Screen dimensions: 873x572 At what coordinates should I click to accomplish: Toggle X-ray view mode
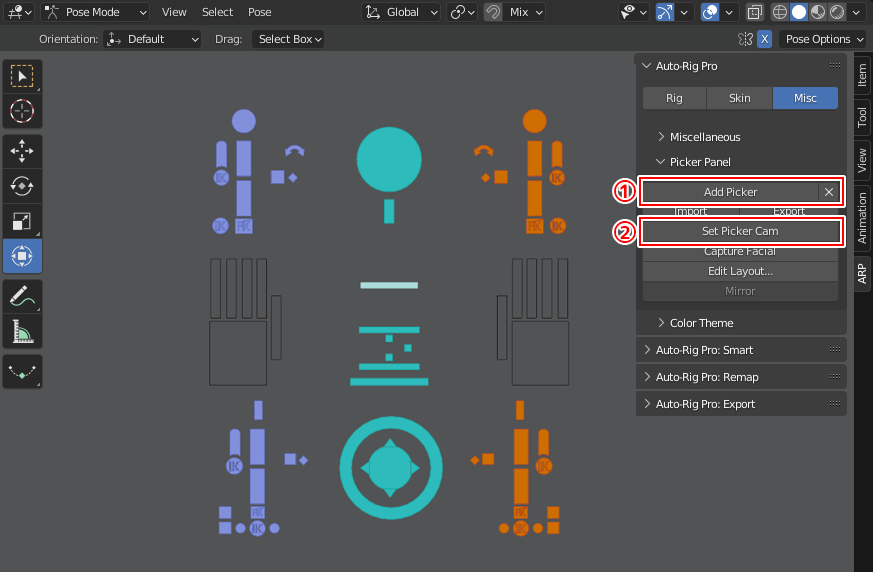pyautogui.click(x=756, y=12)
